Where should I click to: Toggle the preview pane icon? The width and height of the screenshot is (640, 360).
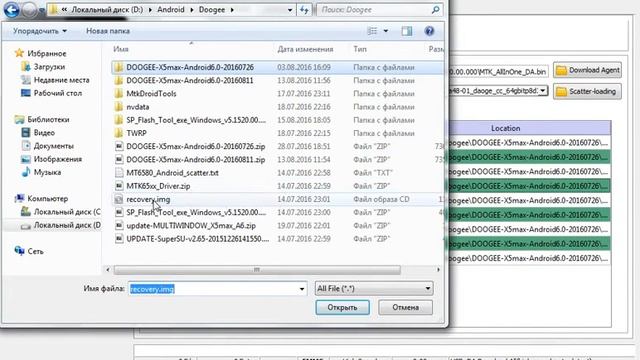coord(407,31)
